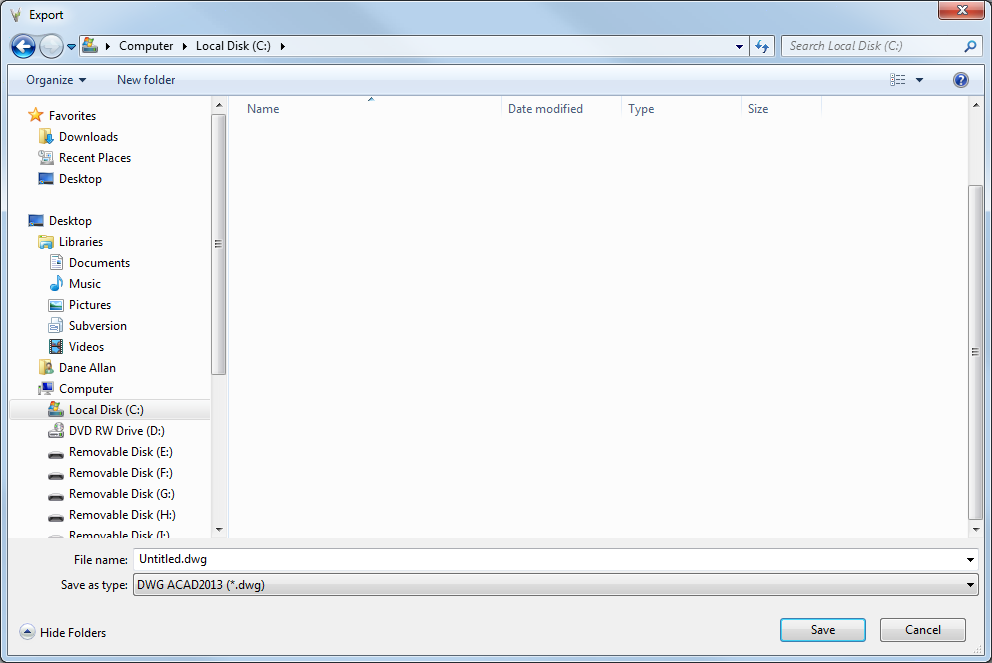Expand the arrow after Computer breadcrumb
The height and width of the screenshot is (663, 992).
point(185,46)
